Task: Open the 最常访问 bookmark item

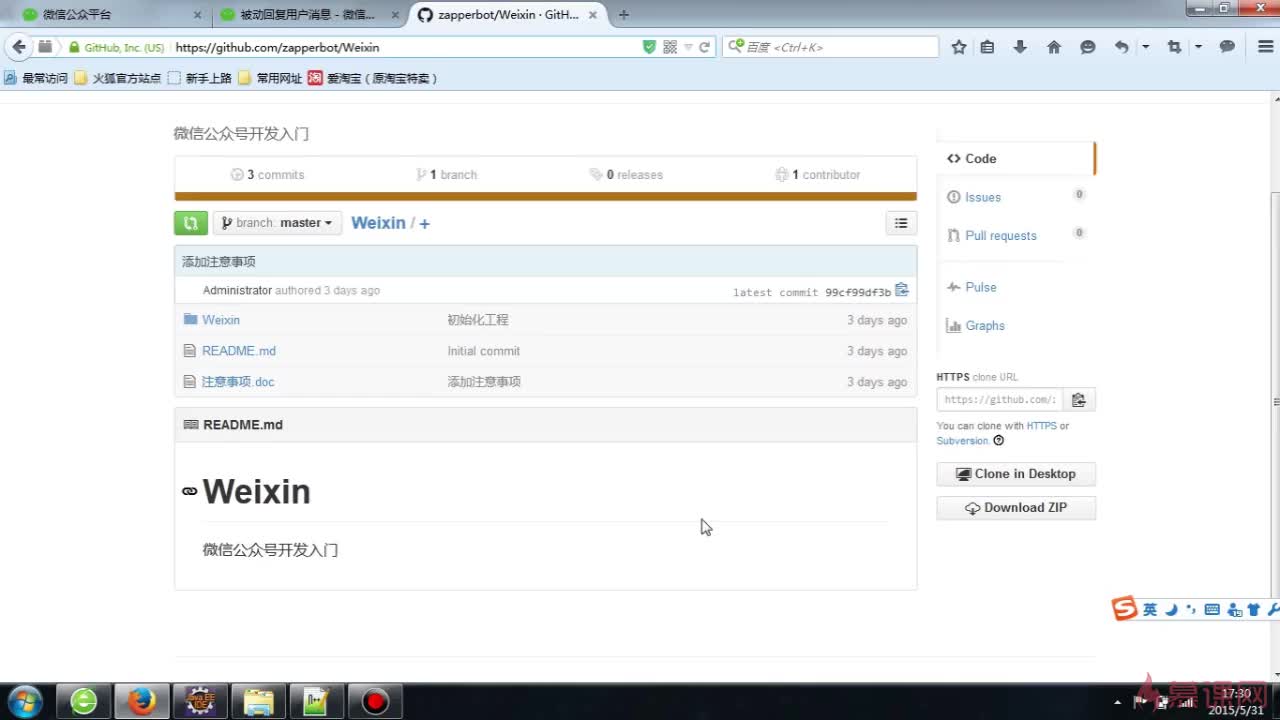Action: pos(36,78)
